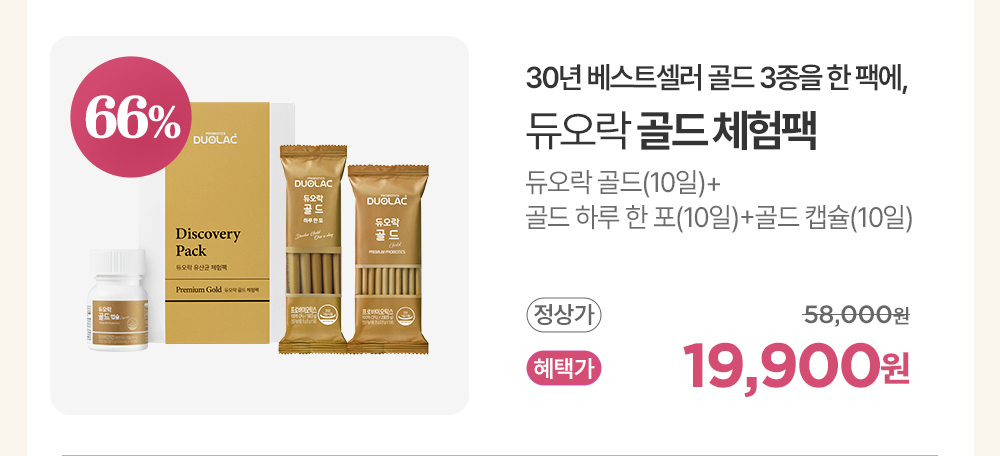Viewport: 1000px width, 456px height.
Task: Click the DUOLAC logo on the left pouch
Action: [x=312, y=181]
